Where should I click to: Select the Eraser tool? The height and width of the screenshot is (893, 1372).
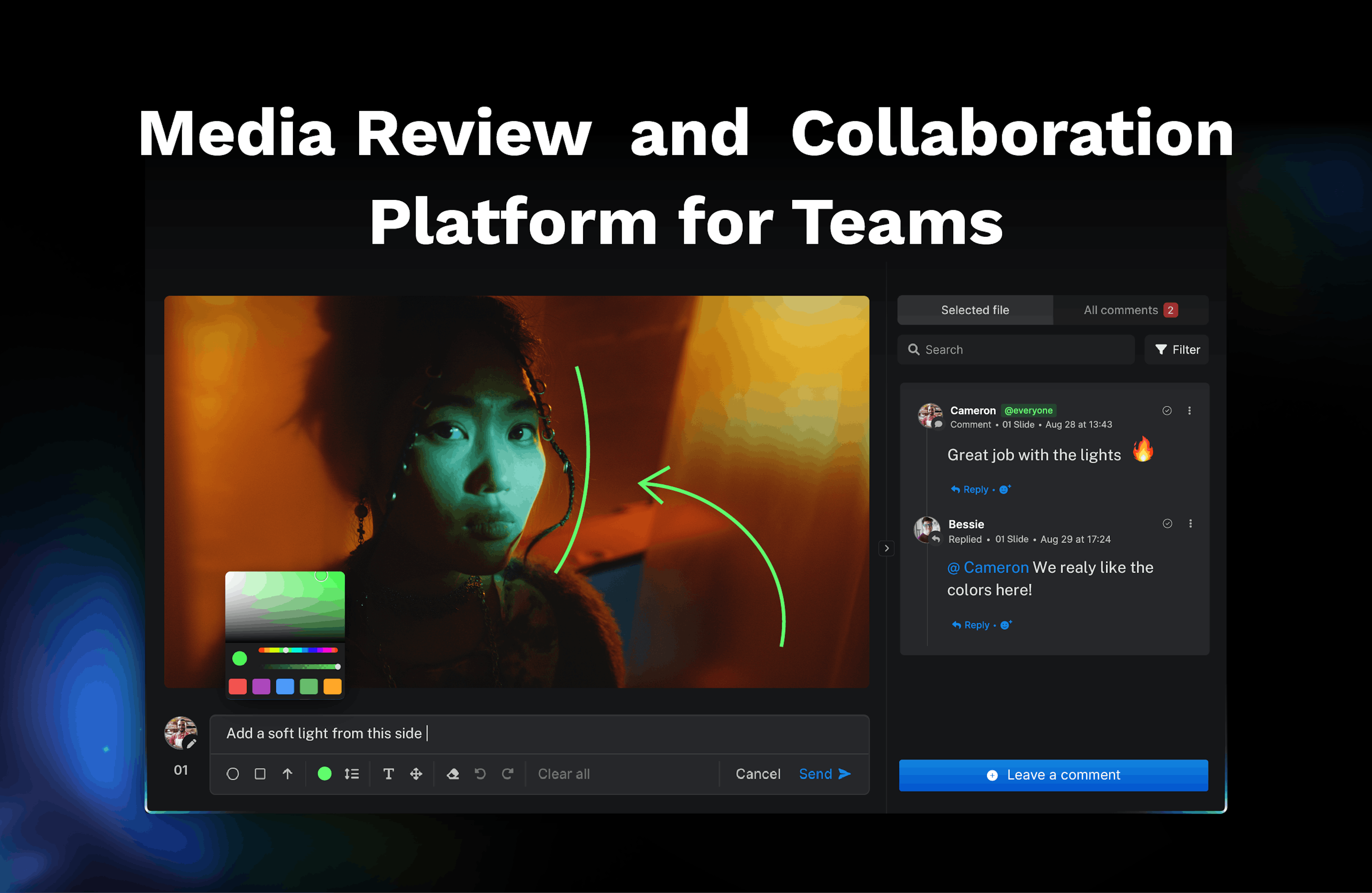coord(453,774)
